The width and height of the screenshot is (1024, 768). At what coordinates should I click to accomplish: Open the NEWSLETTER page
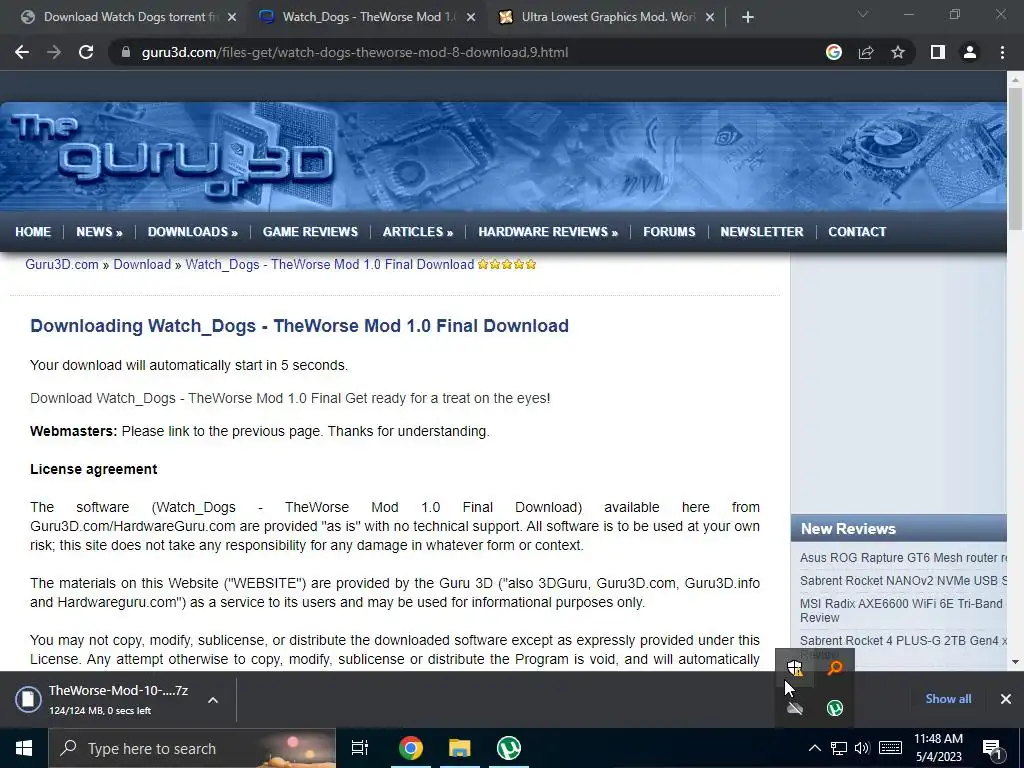point(762,232)
